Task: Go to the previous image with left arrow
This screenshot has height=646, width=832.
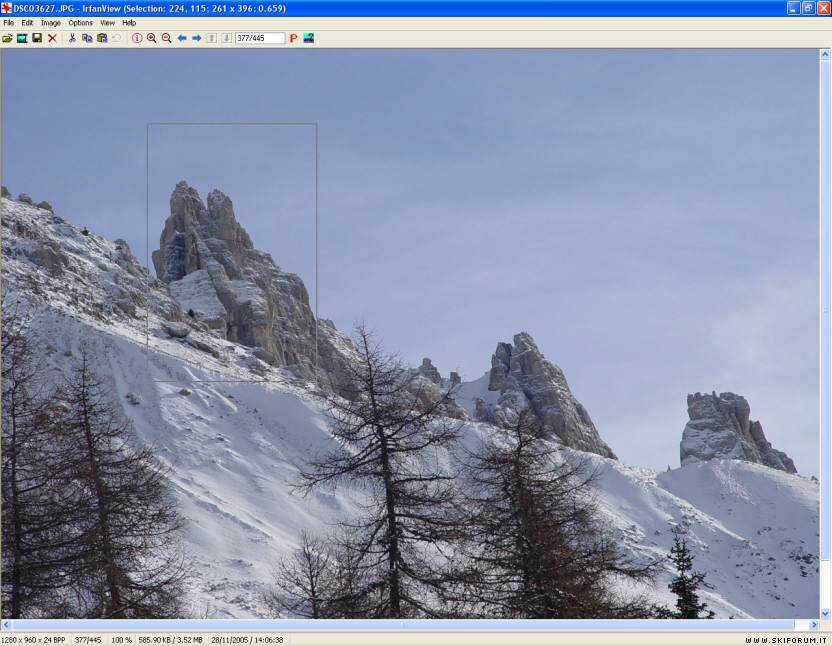Action: [182, 38]
